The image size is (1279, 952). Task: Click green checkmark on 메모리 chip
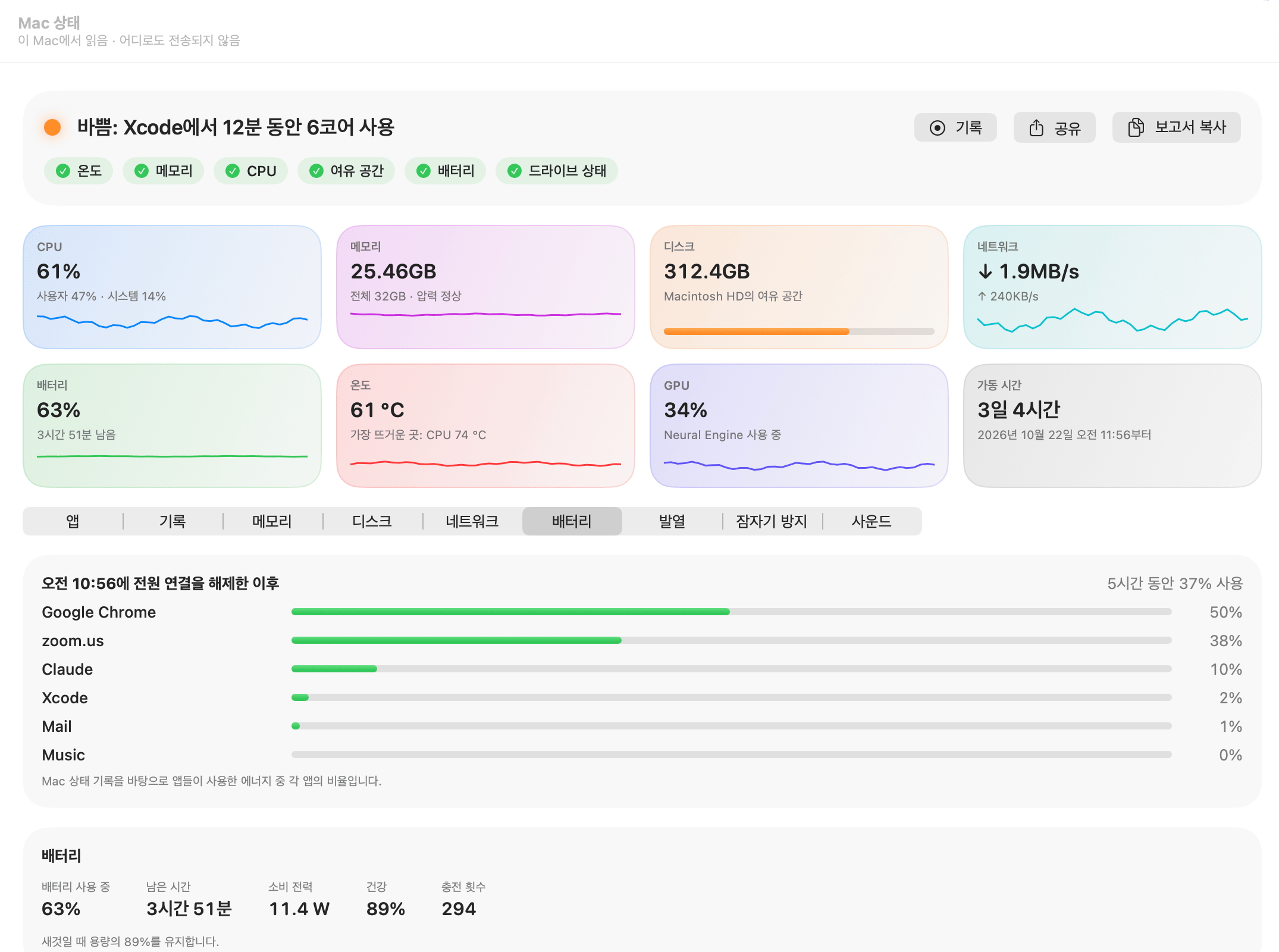pyautogui.click(x=141, y=171)
